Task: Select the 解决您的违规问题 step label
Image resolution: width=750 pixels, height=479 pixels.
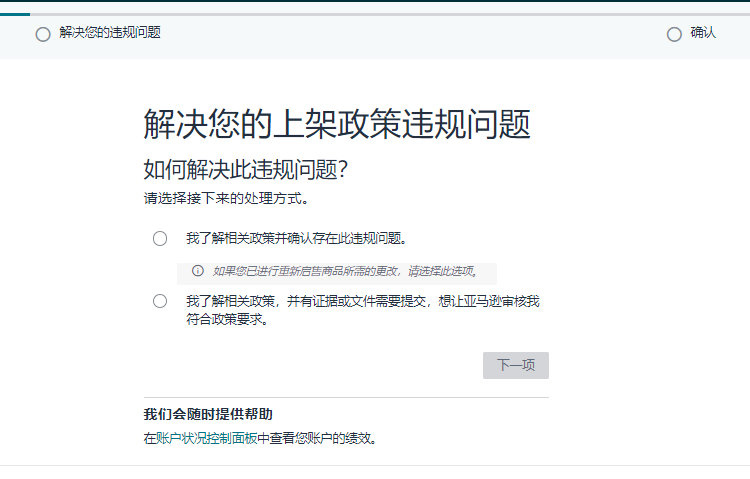Action: pyautogui.click(x=110, y=33)
